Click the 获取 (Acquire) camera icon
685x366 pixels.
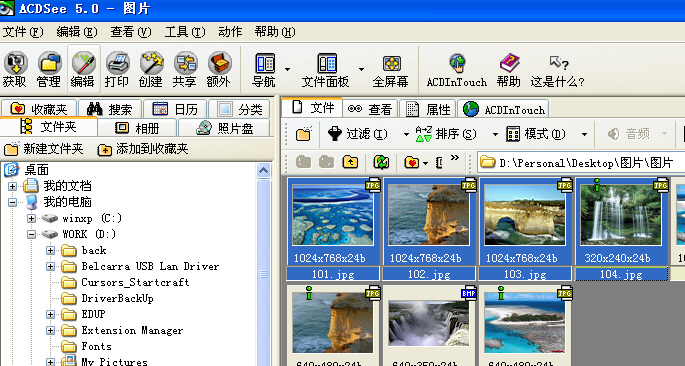(x=15, y=63)
